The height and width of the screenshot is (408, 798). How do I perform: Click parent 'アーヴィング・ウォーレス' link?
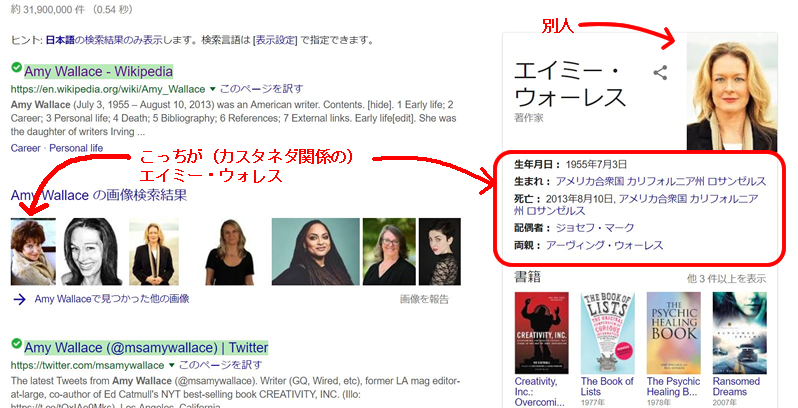605,245
